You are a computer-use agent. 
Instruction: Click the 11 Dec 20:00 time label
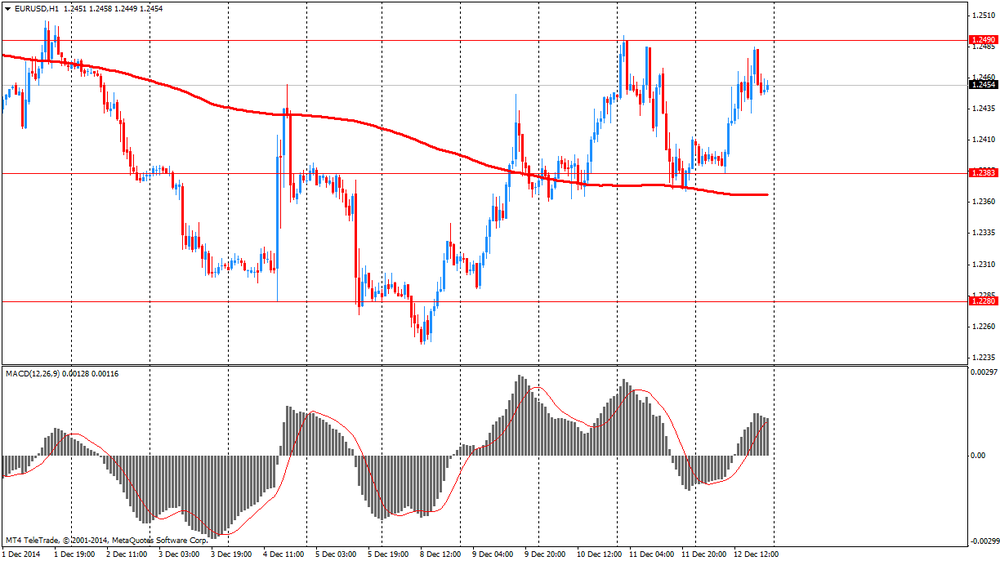tap(703, 554)
